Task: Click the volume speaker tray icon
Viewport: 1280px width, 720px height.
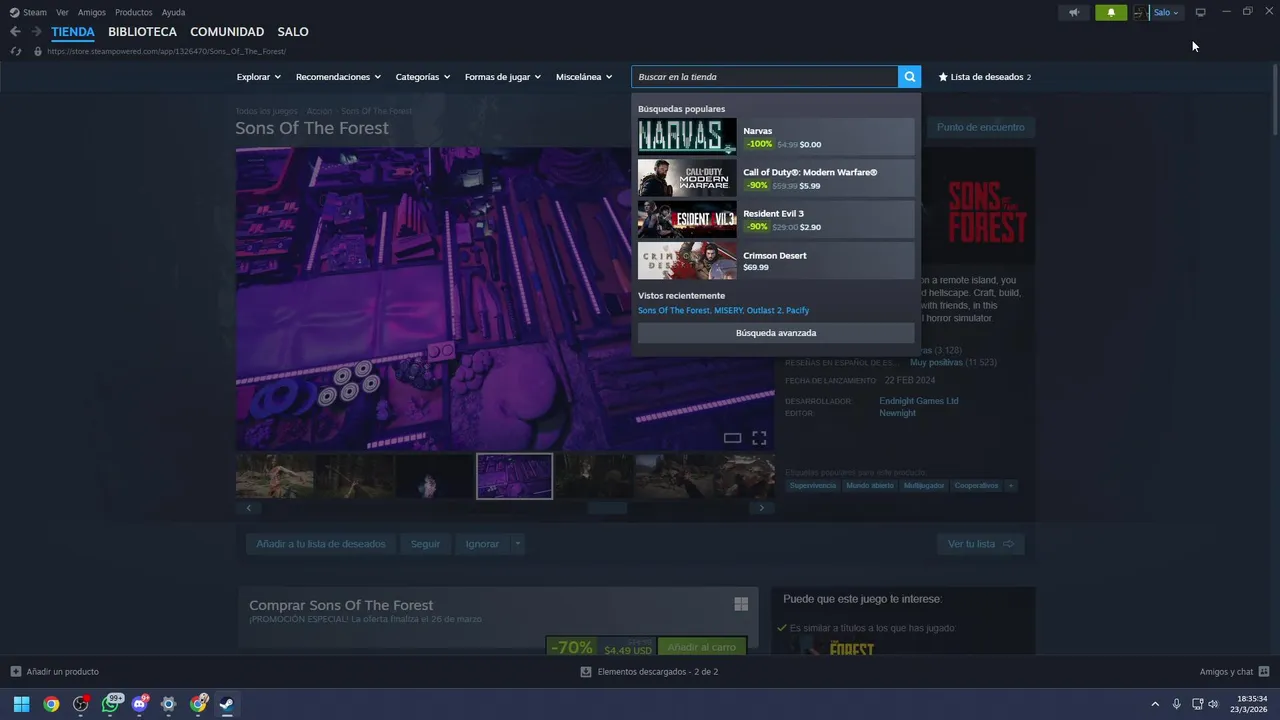Action: pyautogui.click(x=1213, y=704)
